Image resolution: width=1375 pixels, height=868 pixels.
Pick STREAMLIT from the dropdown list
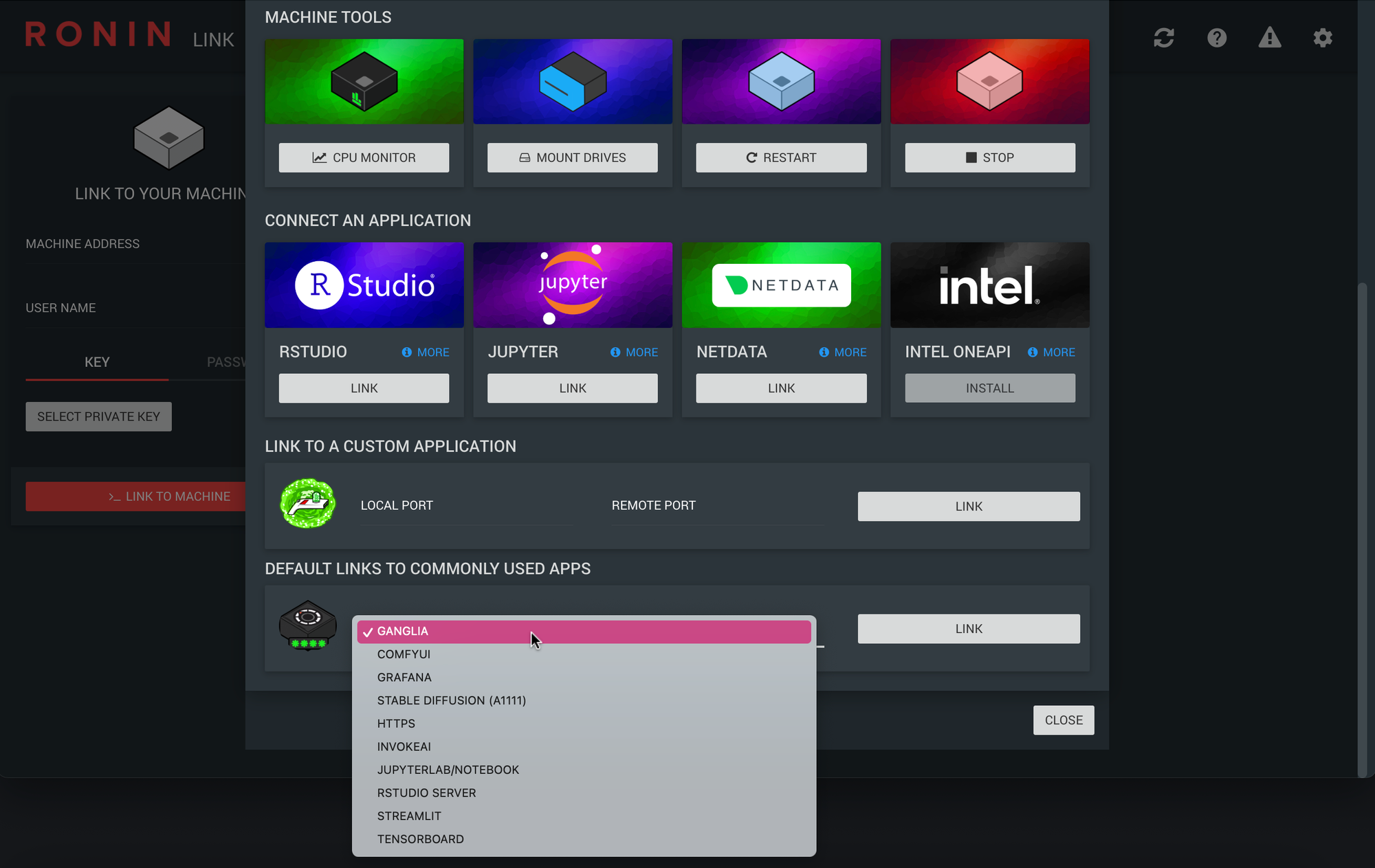(409, 816)
